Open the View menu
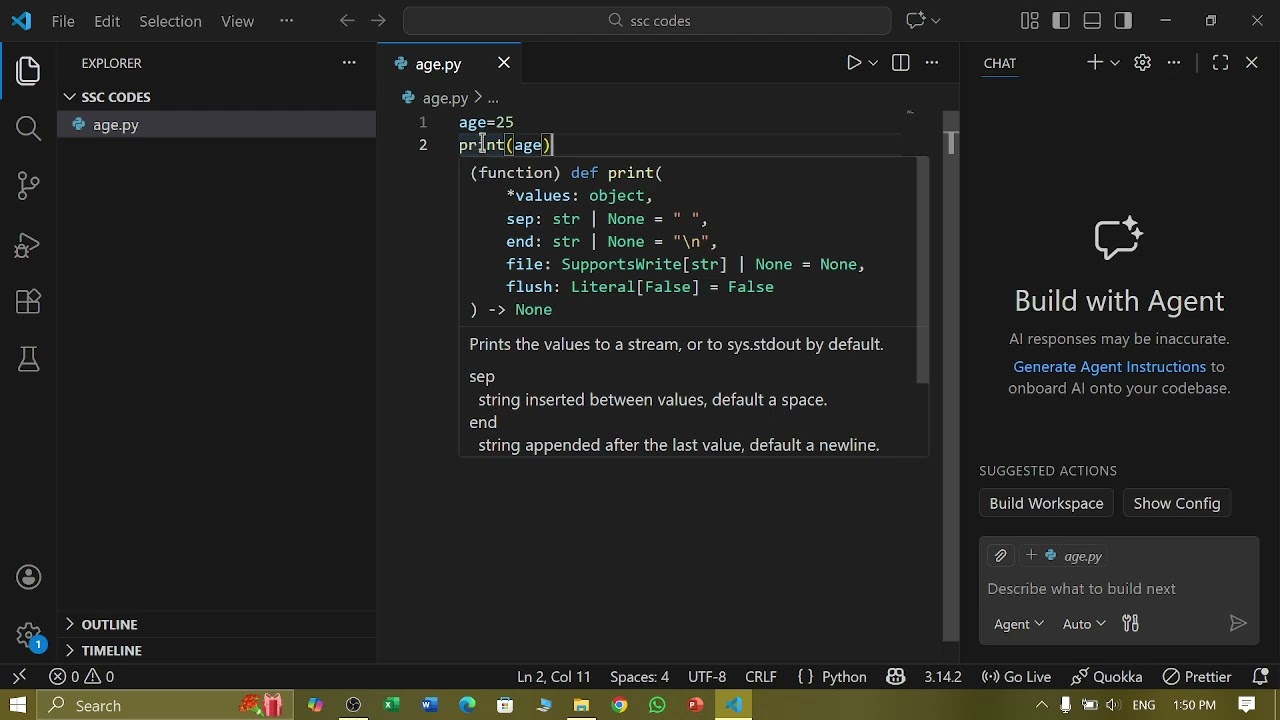 click(237, 21)
